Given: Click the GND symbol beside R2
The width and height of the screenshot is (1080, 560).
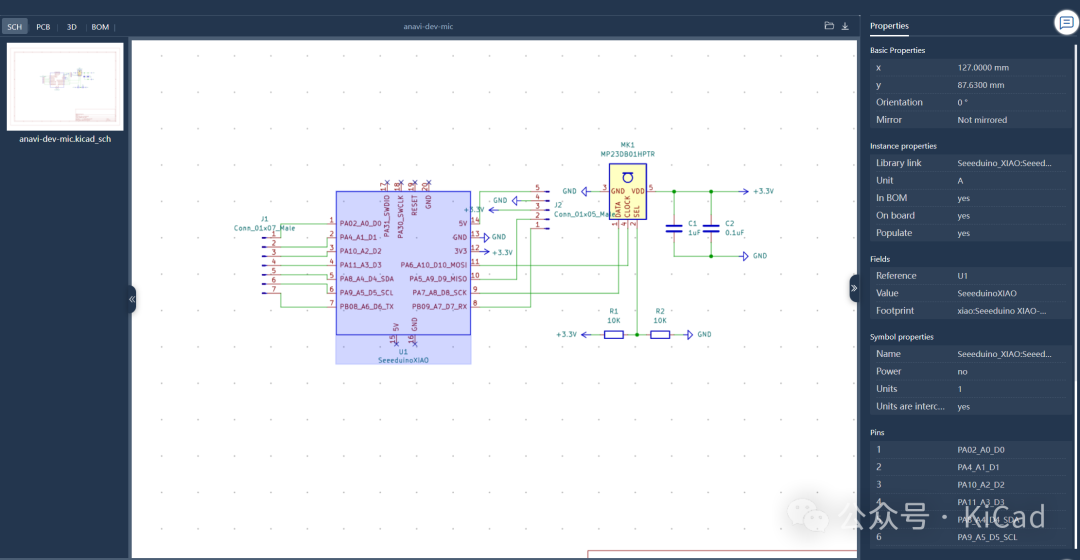Looking at the screenshot, I should pyautogui.click(x=698, y=335).
